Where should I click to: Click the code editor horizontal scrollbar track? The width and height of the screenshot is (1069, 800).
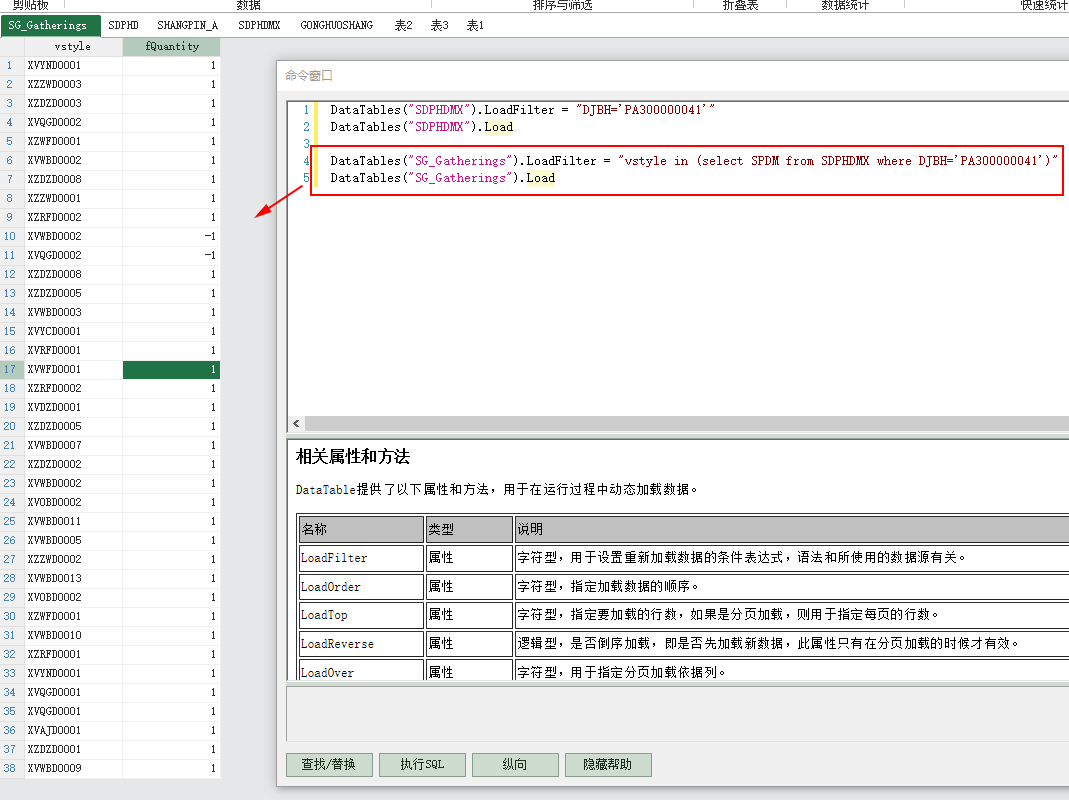[x=680, y=424]
